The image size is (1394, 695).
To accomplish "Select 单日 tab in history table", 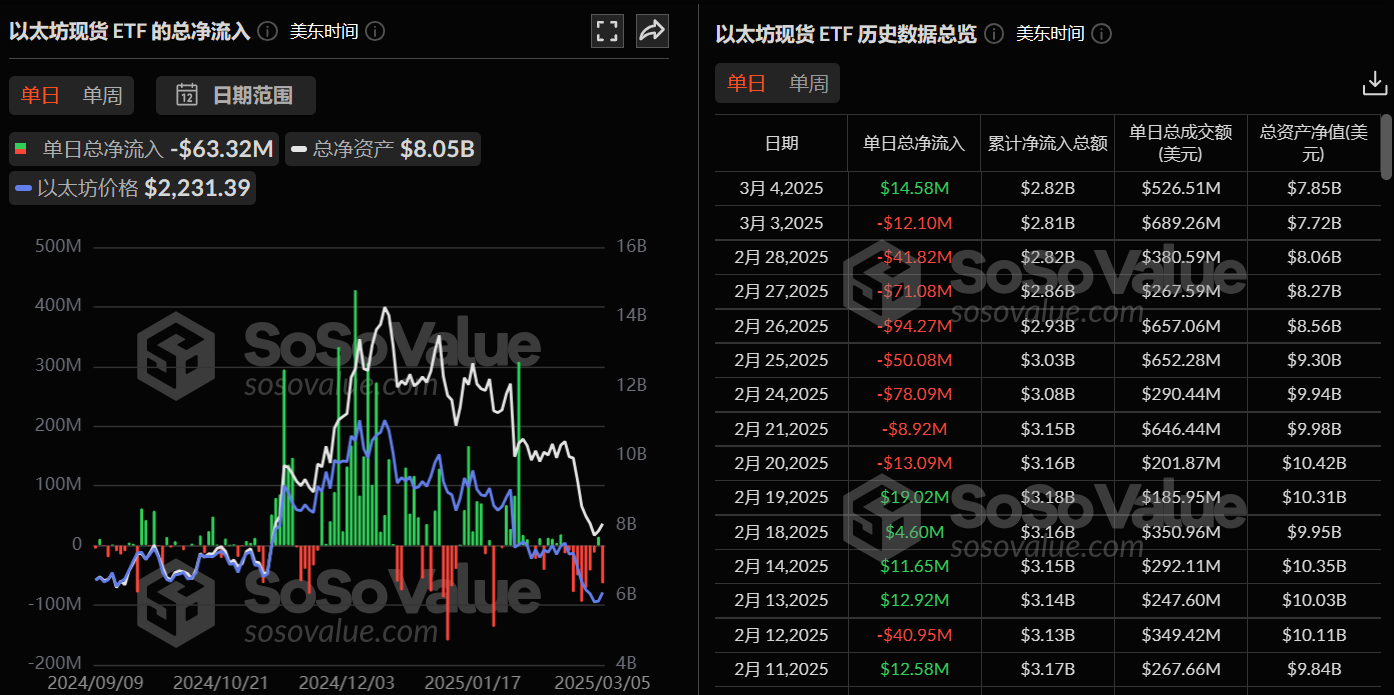I will click(747, 83).
